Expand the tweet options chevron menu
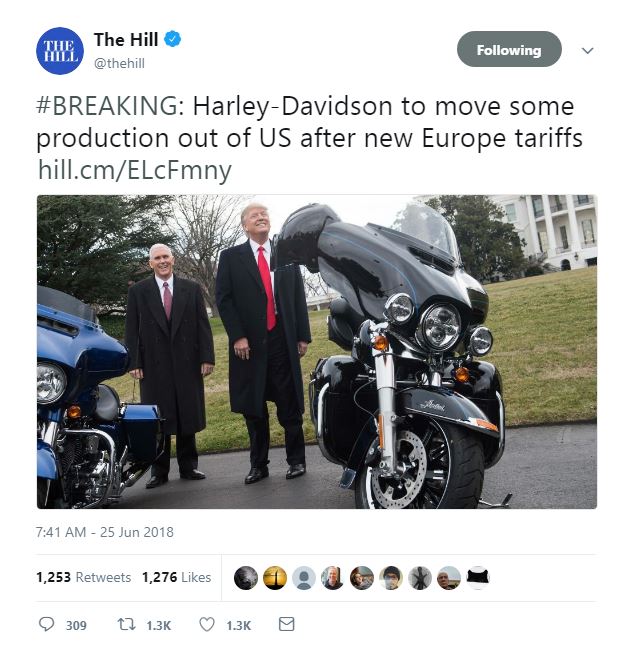Image resolution: width=632 pixels, height=657 pixels. coord(588,51)
